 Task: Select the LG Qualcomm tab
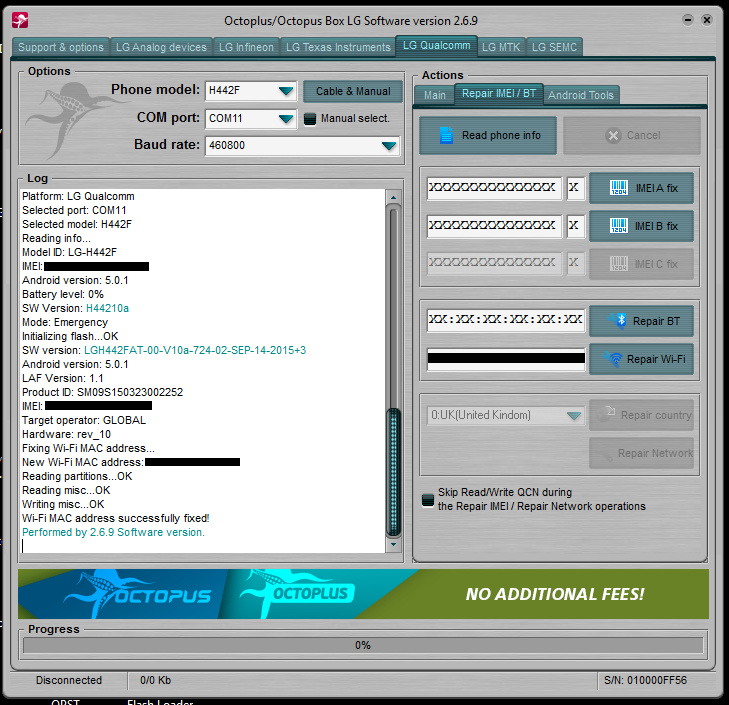click(436, 46)
